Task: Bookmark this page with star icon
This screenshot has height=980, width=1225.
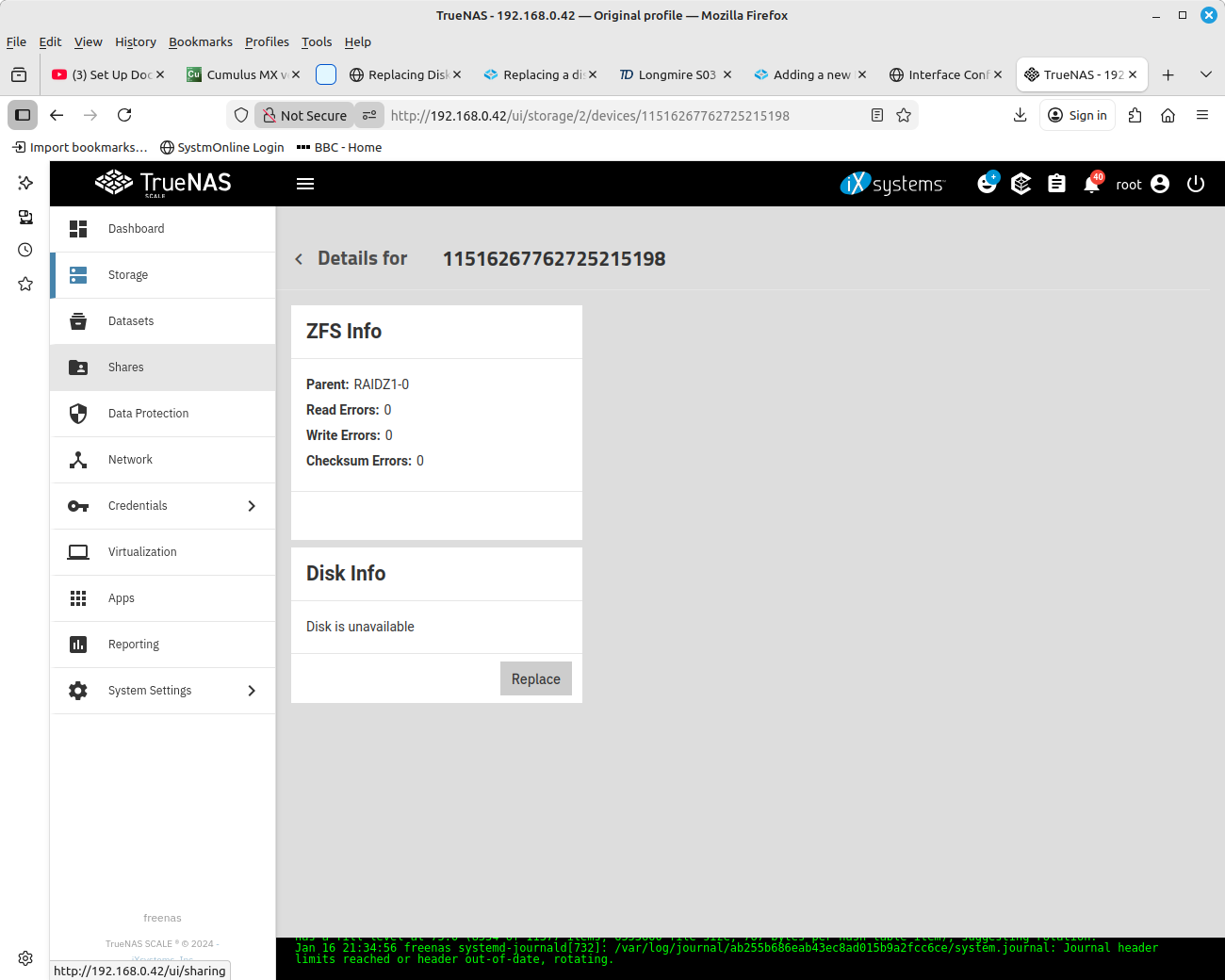Action: 904,115
